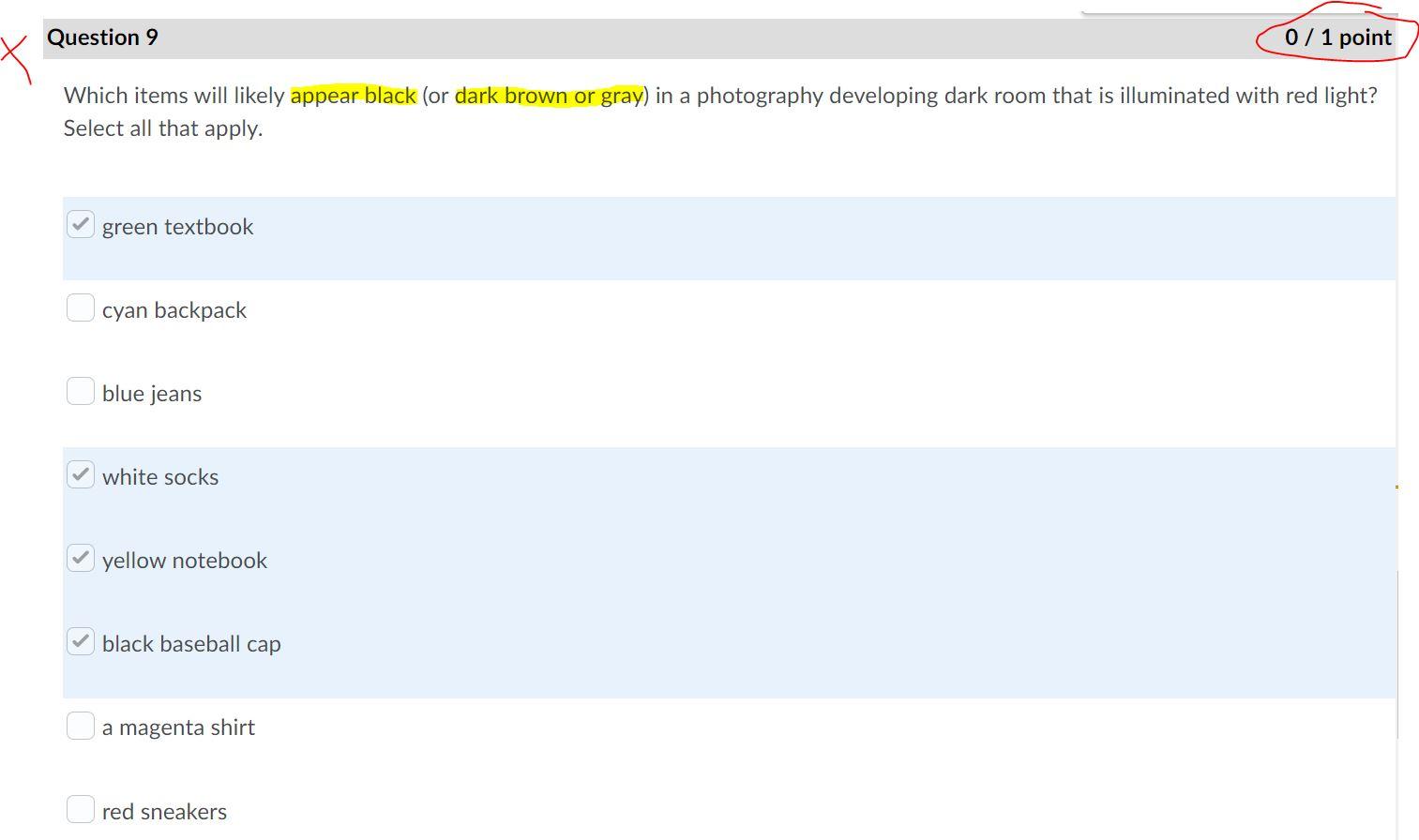Check the a magenta shirt checkbox
The width and height of the screenshot is (1419, 840).
[x=81, y=725]
